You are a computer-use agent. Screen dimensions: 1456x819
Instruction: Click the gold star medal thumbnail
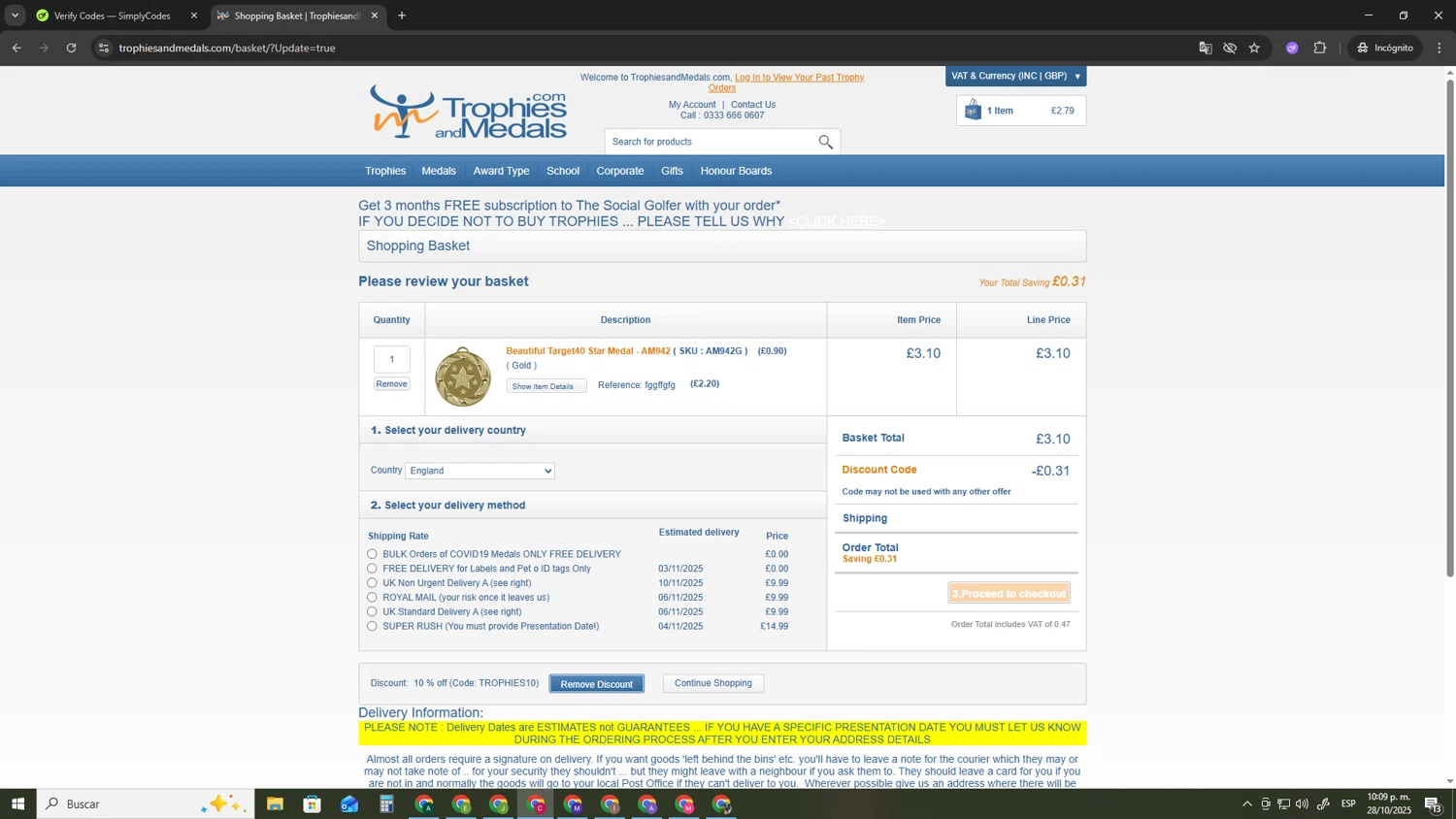pos(463,377)
